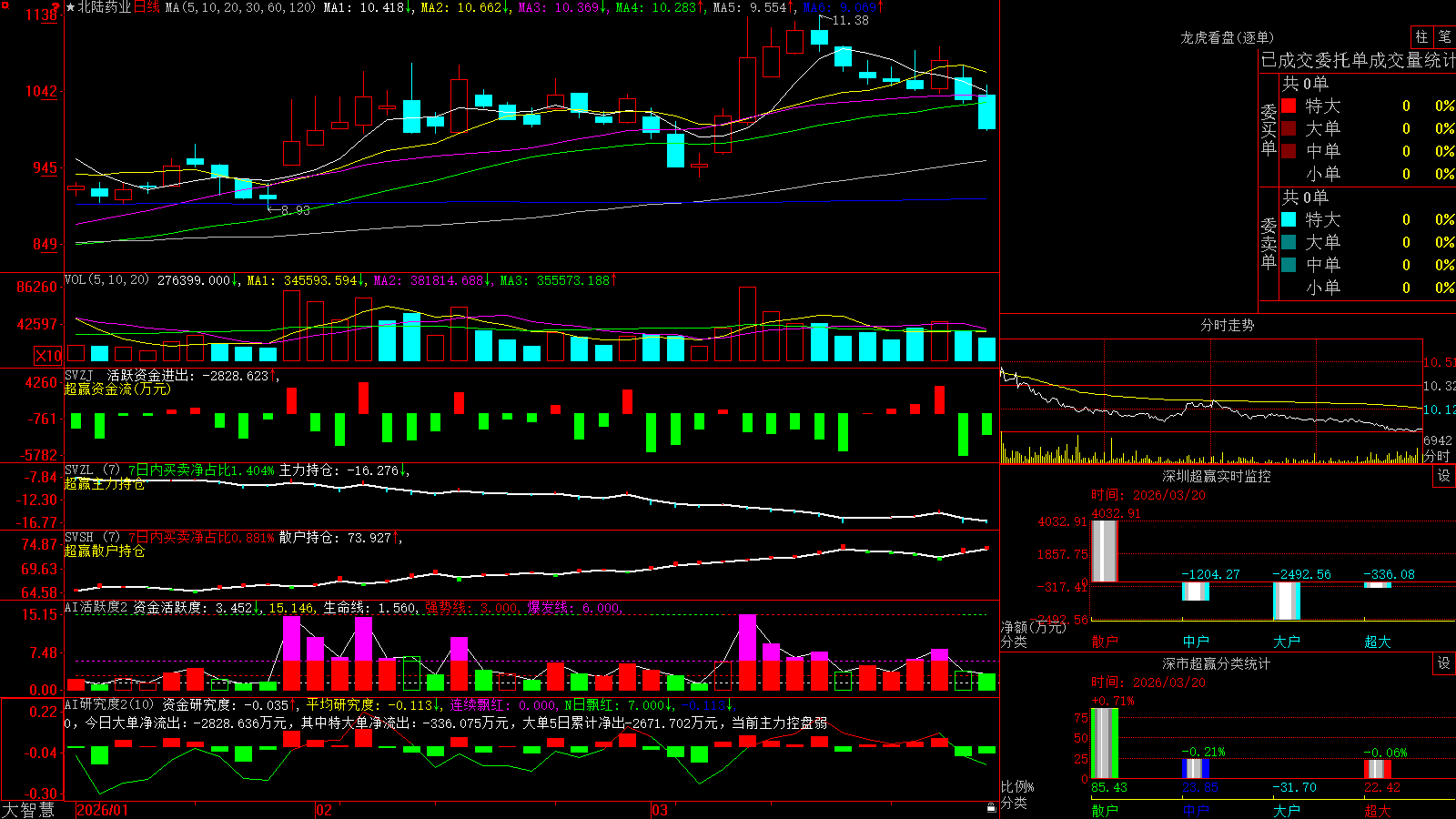Click the AI活跃度2 indicator label
1456x819 pixels.
[96, 607]
